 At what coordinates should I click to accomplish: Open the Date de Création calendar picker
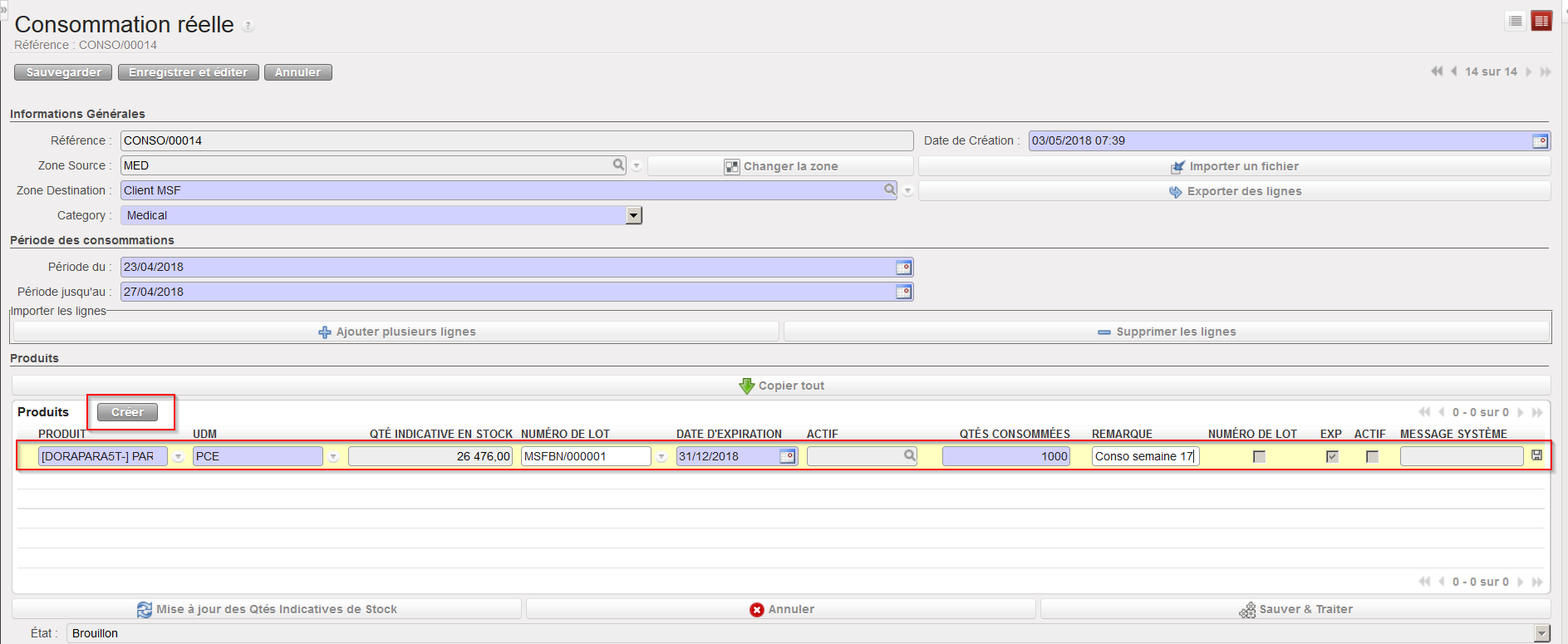point(1540,141)
